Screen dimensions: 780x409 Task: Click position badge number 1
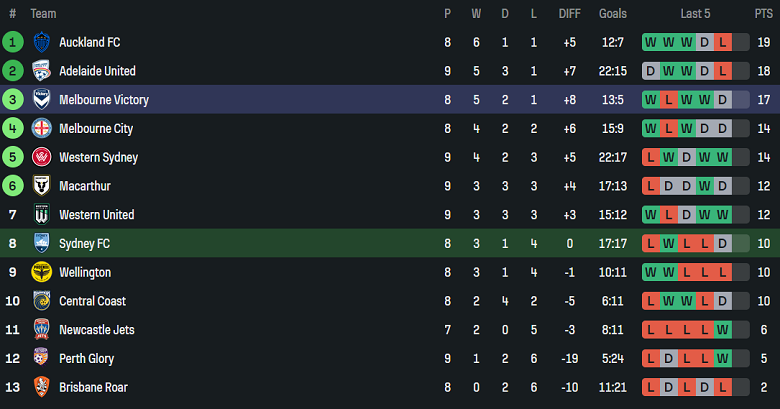(x=13, y=42)
